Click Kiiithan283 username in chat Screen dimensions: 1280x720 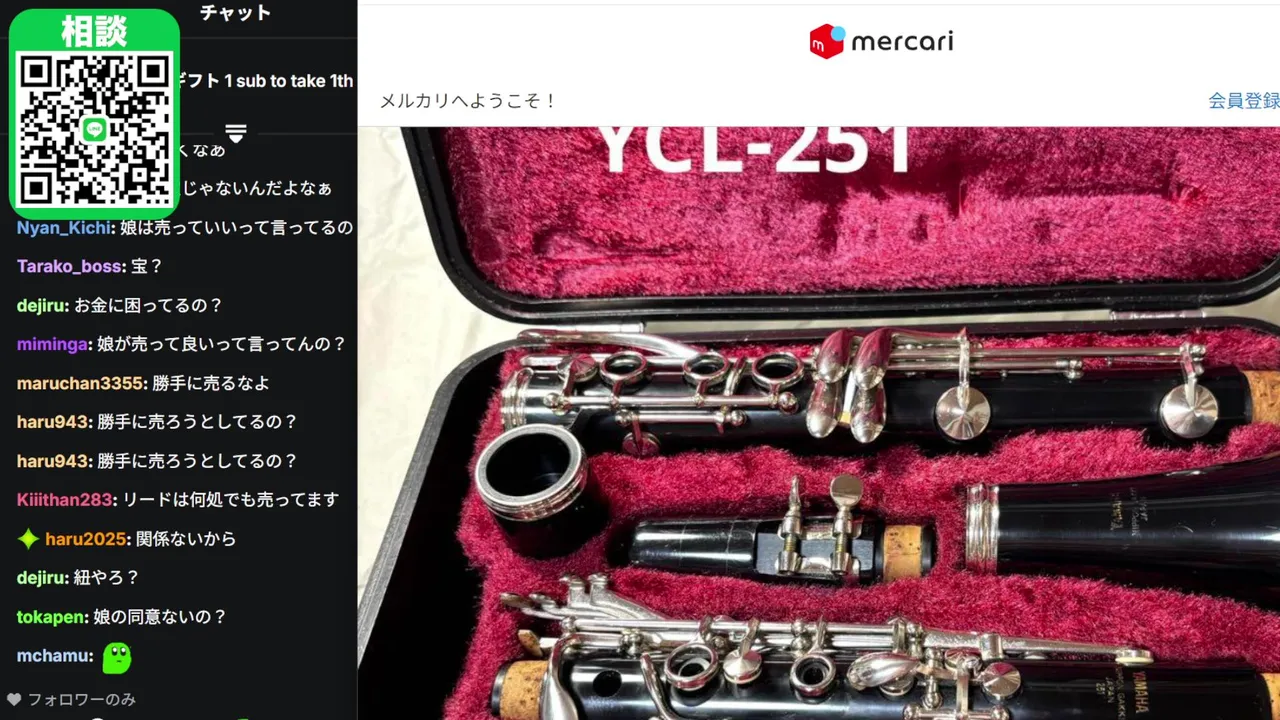click(x=64, y=499)
